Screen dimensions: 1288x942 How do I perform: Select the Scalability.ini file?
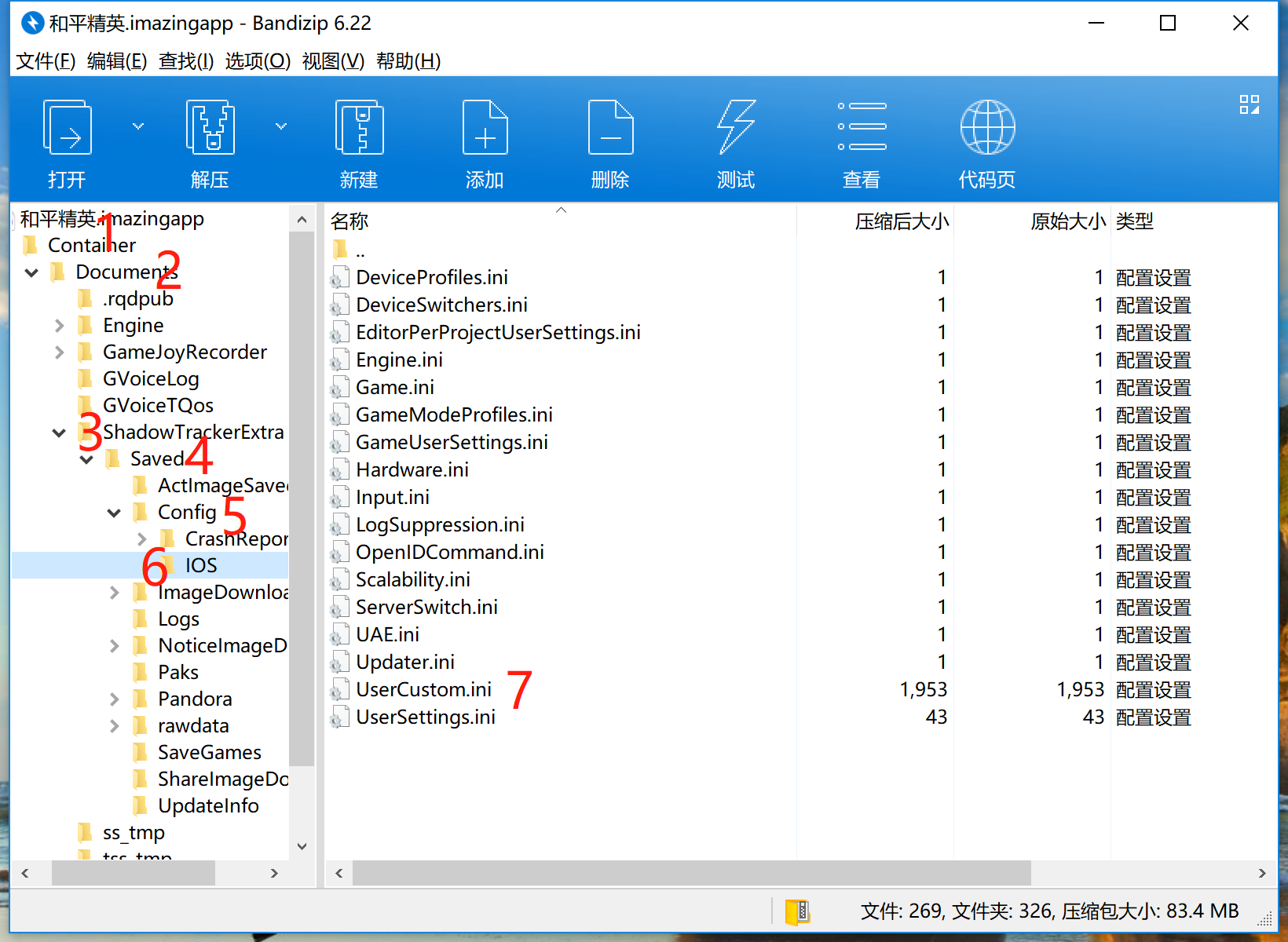pos(412,580)
